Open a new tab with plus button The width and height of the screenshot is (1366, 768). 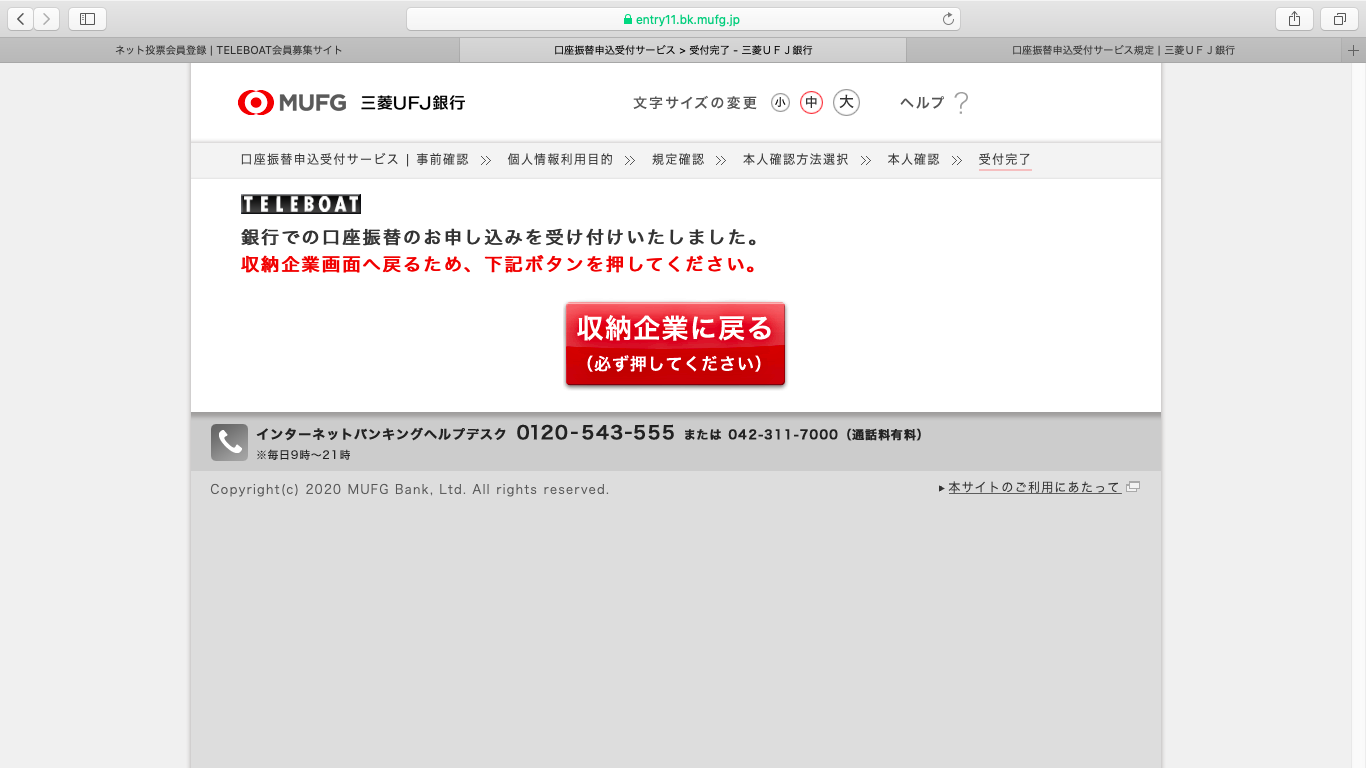coord(1355,50)
